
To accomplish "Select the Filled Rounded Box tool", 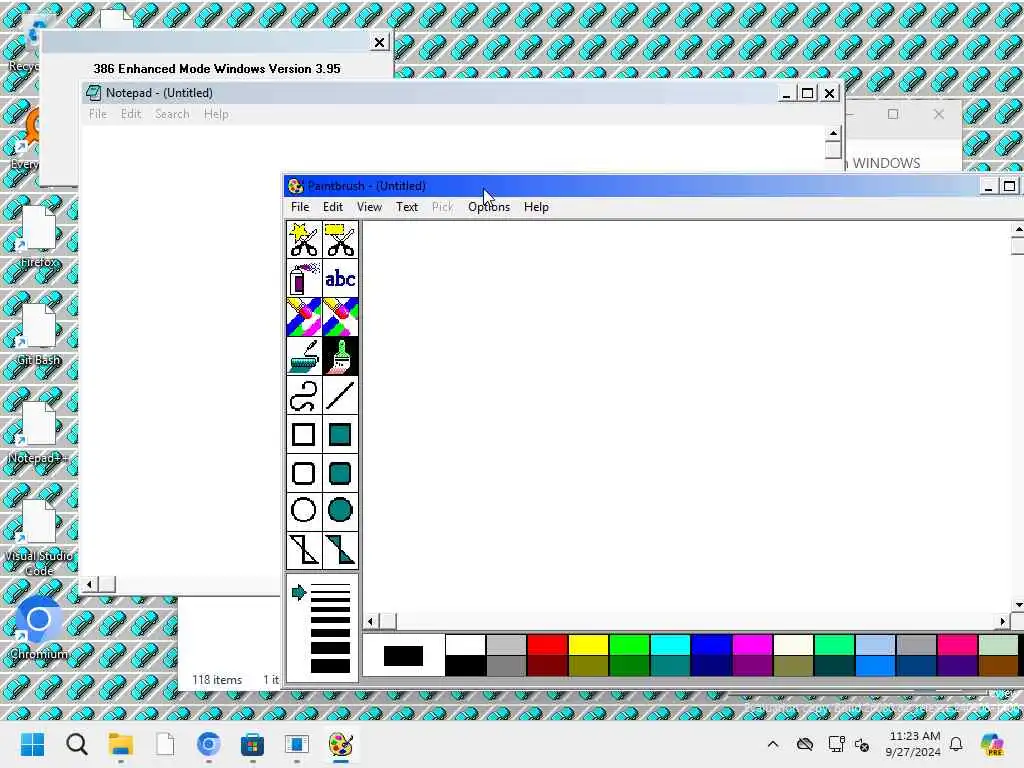I will point(340,473).
